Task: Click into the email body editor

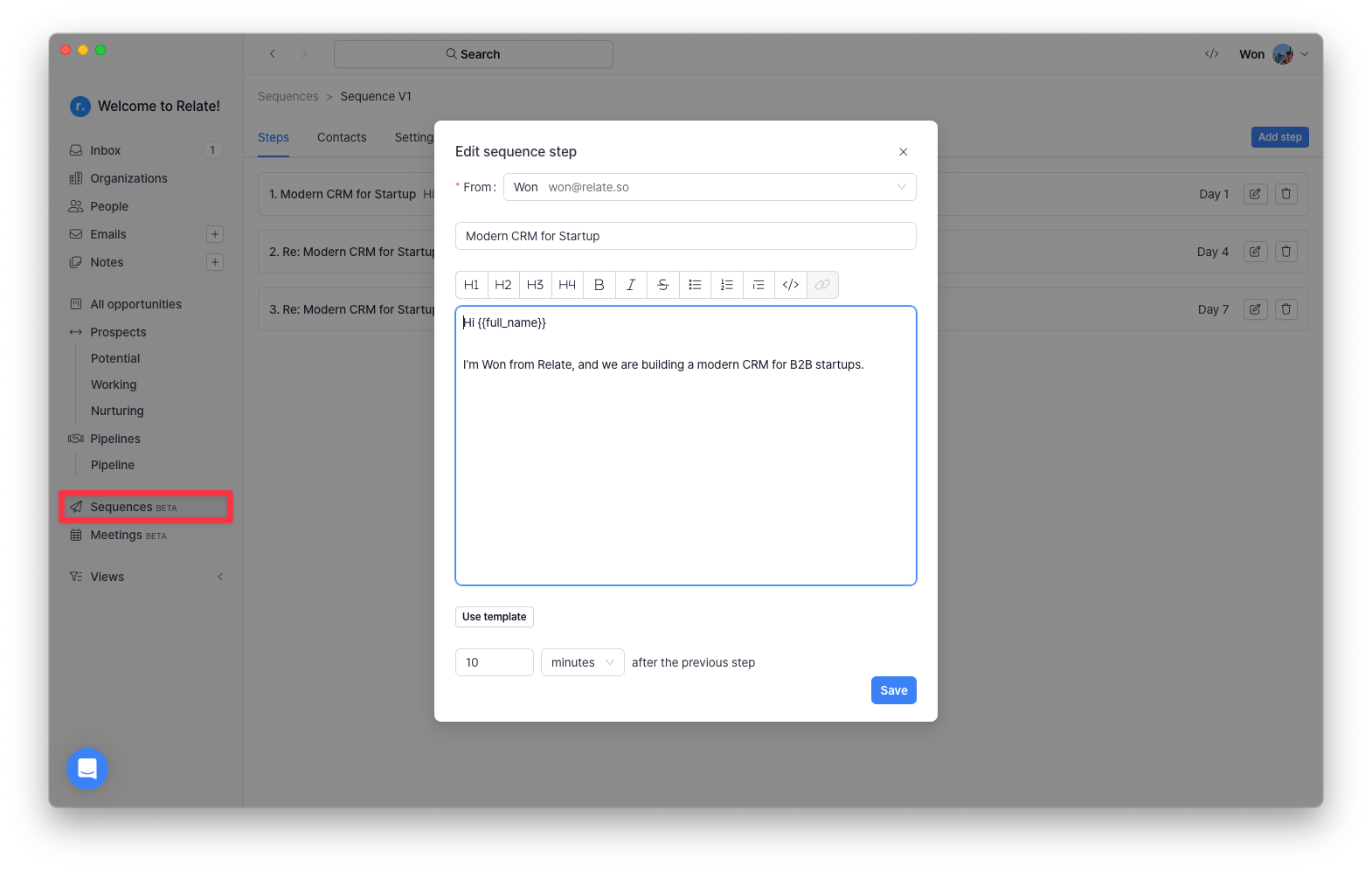Action: pos(686,446)
